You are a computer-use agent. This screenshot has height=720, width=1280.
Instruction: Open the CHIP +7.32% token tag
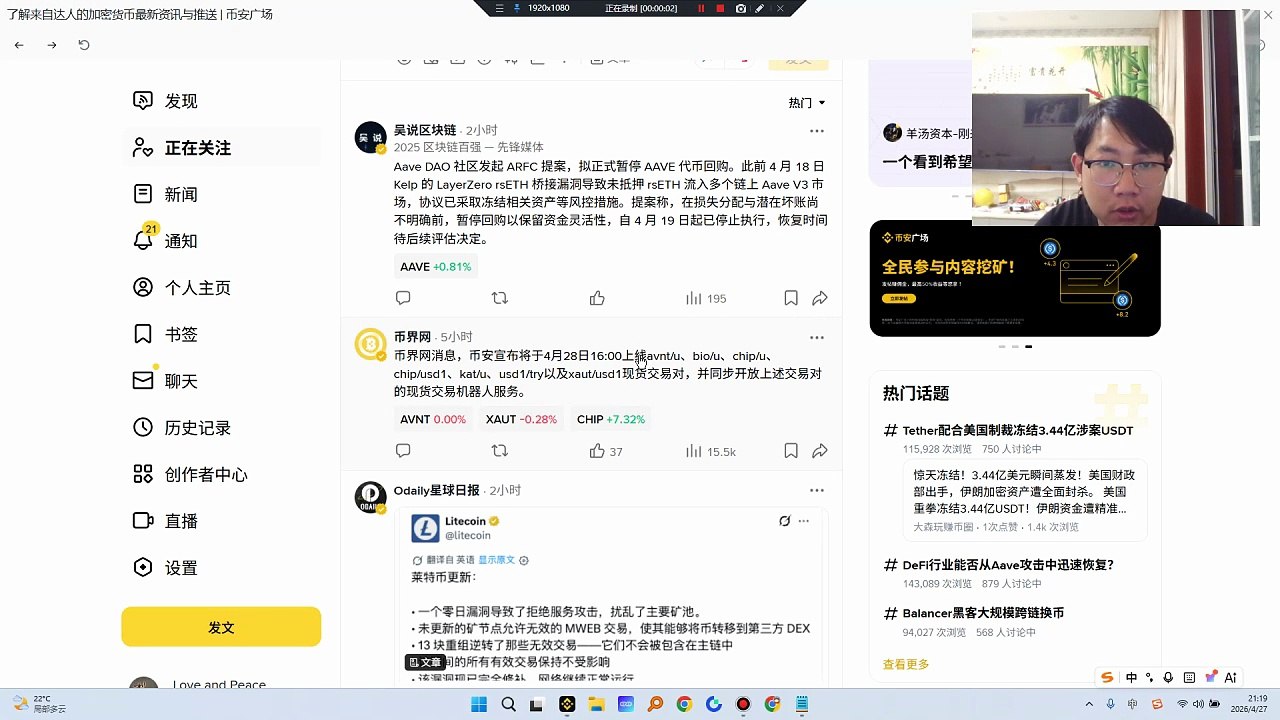click(x=611, y=420)
